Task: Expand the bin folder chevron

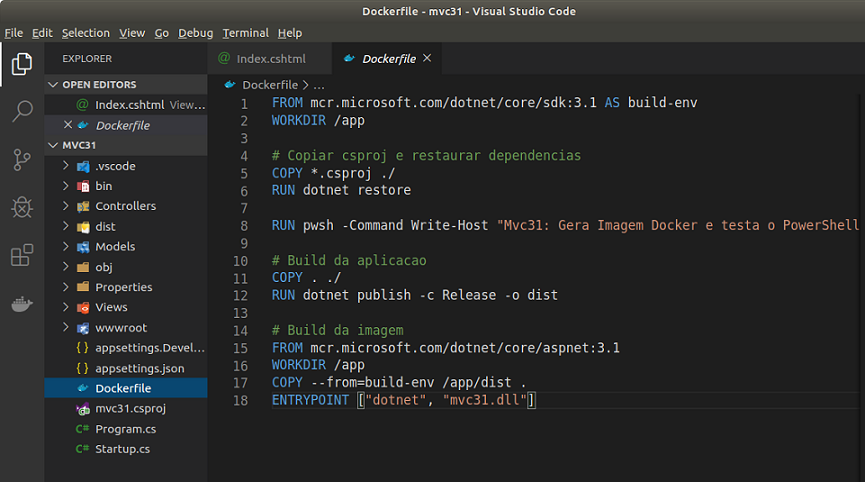Action: pyautogui.click(x=66, y=186)
